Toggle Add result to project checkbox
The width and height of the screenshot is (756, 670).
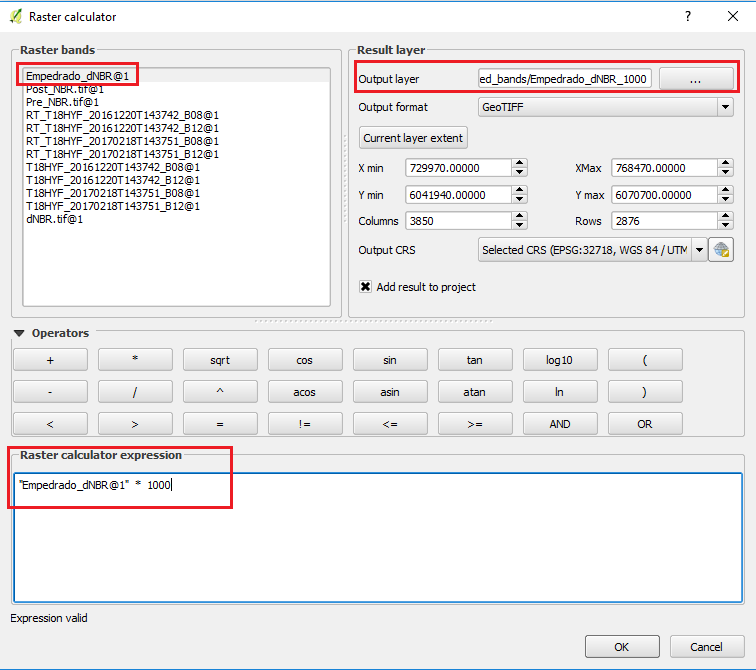tap(366, 287)
